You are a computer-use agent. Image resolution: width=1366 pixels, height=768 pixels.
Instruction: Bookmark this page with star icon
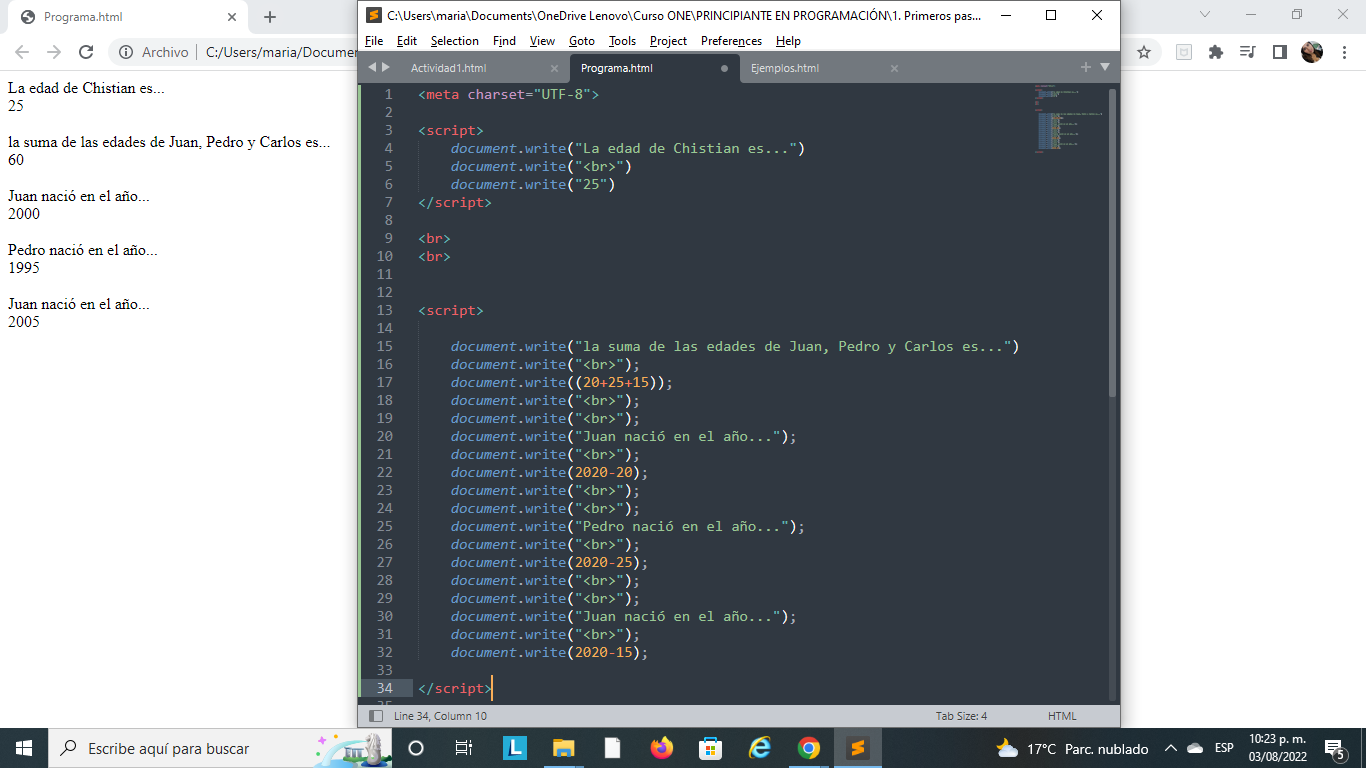click(x=1144, y=52)
